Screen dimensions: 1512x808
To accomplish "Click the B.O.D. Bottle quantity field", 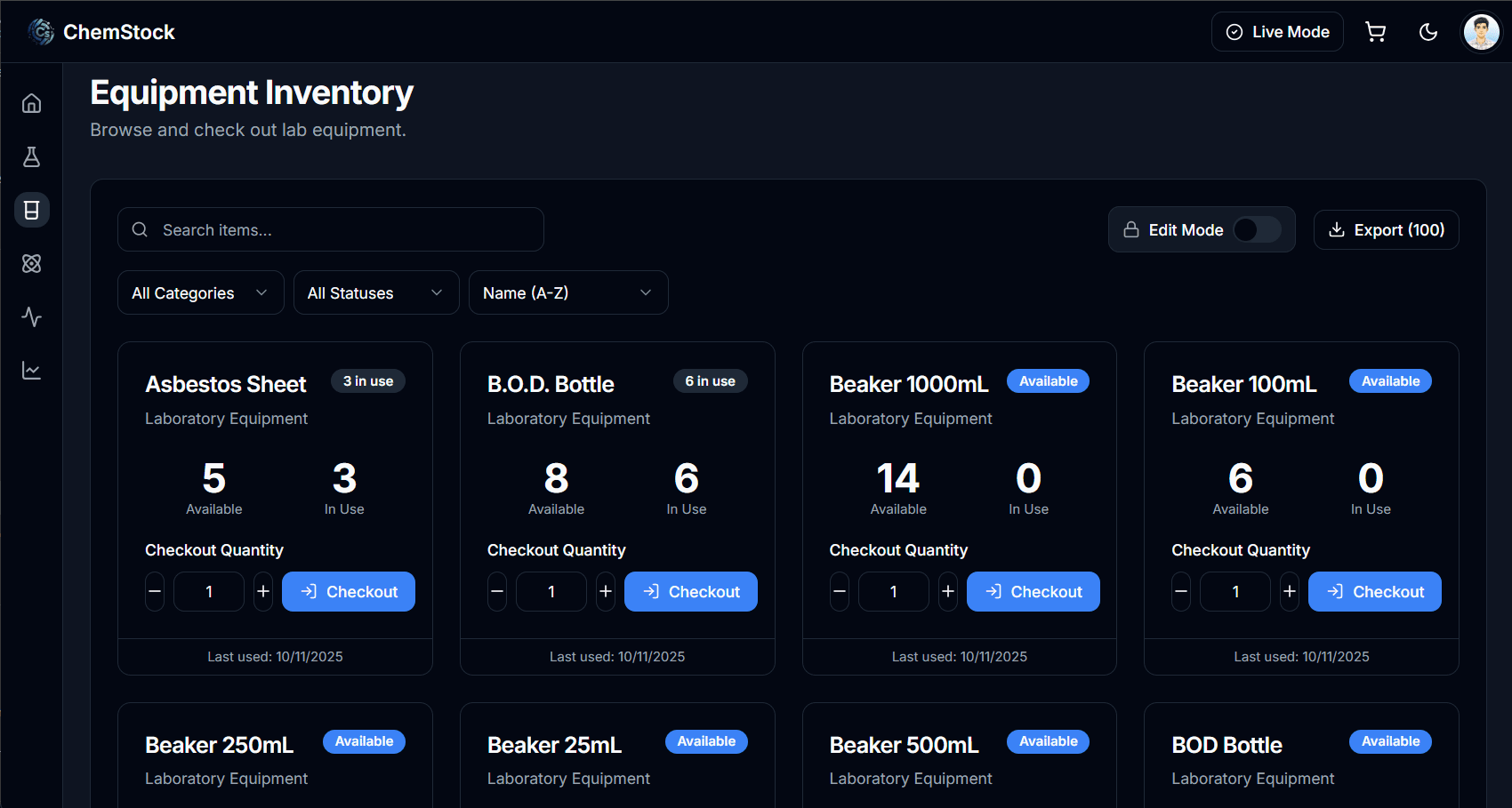I will click(551, 592).
